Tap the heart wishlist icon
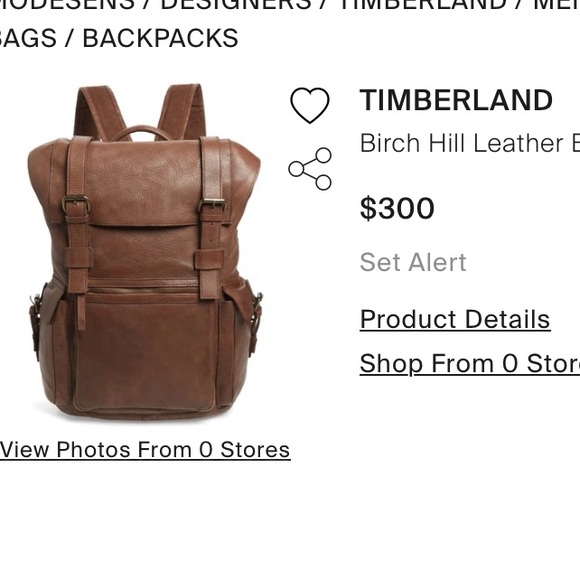 pos(310,105)
